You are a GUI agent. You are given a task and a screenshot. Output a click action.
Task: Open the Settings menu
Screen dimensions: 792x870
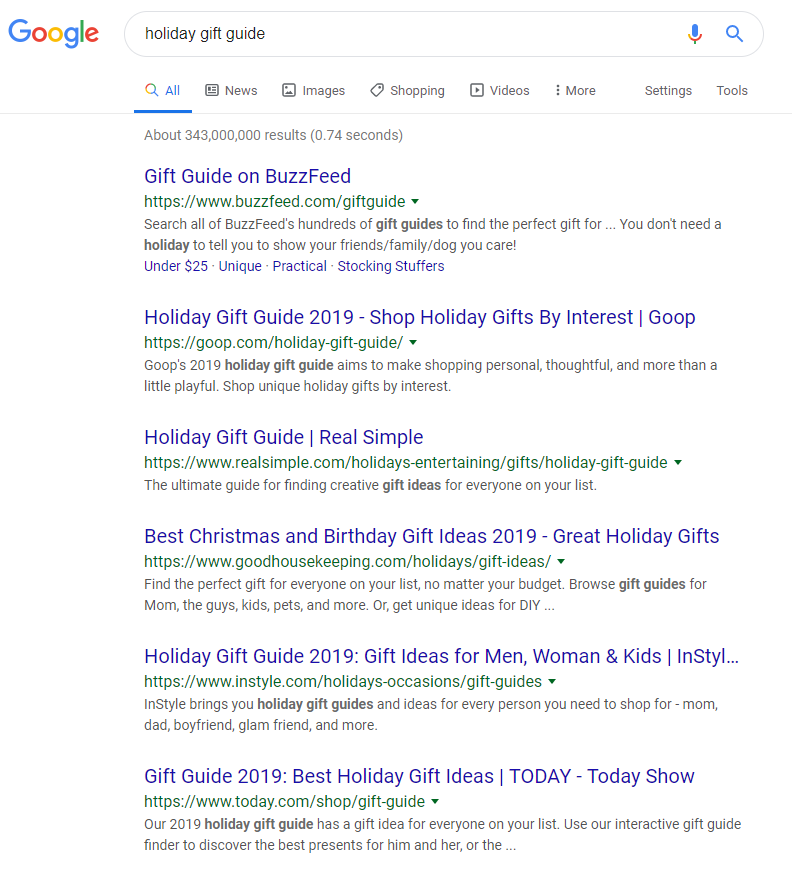tap(668, 91)
